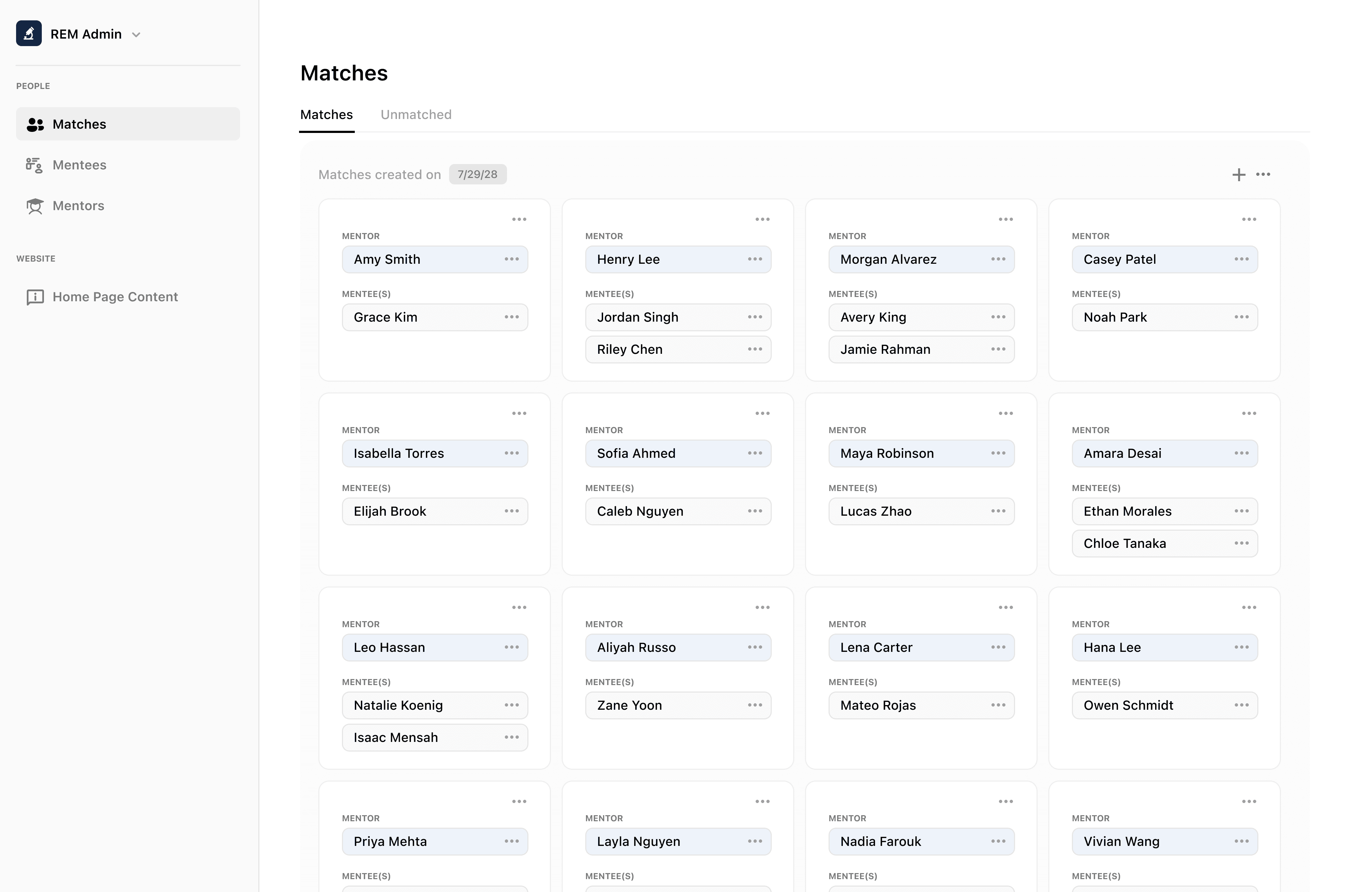Click the REM Admin logo icon

[x=28, y=34]
